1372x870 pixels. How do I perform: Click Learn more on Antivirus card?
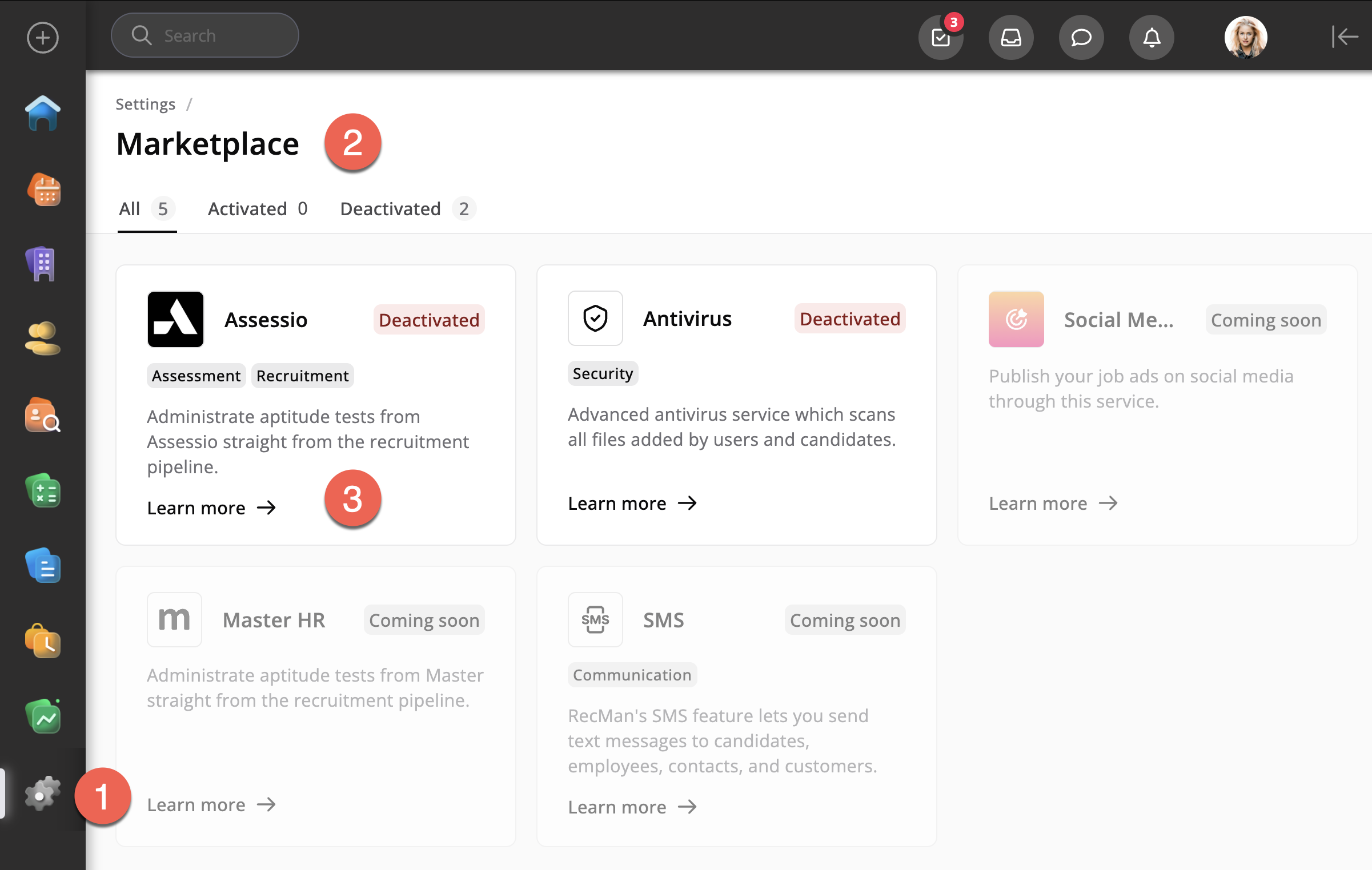click(x=632, y=504)
